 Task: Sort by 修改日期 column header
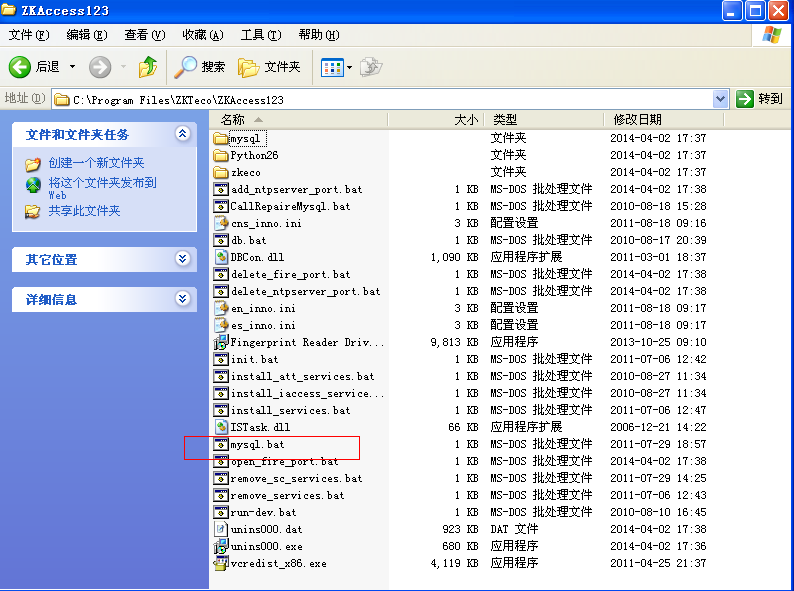coord(664,120)
